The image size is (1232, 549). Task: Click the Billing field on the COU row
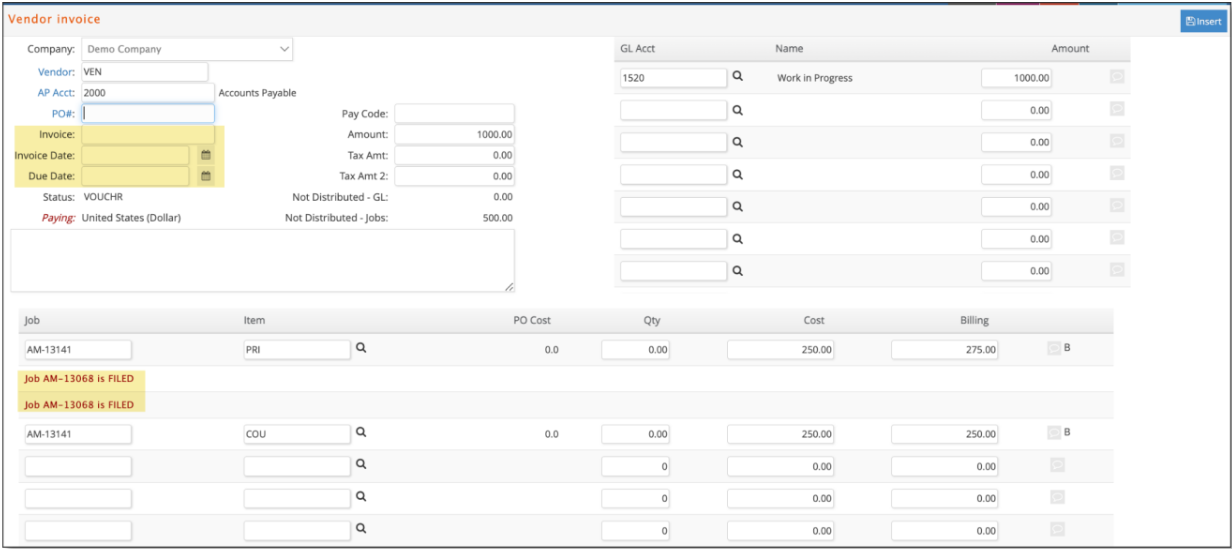pyautogui.click(x=944, y=434)
